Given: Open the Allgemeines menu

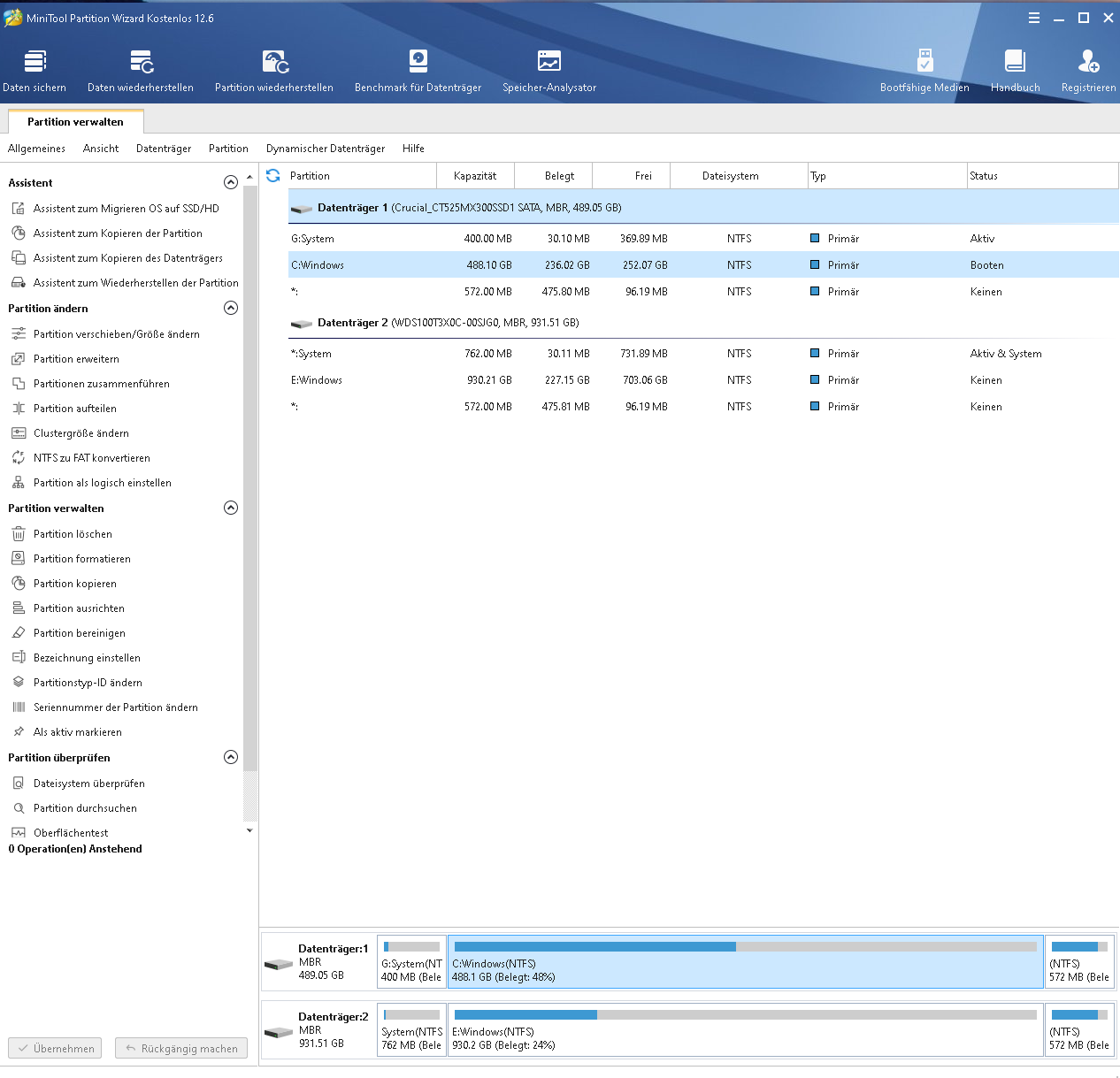Looking at the screenshot, I should 36,149.
